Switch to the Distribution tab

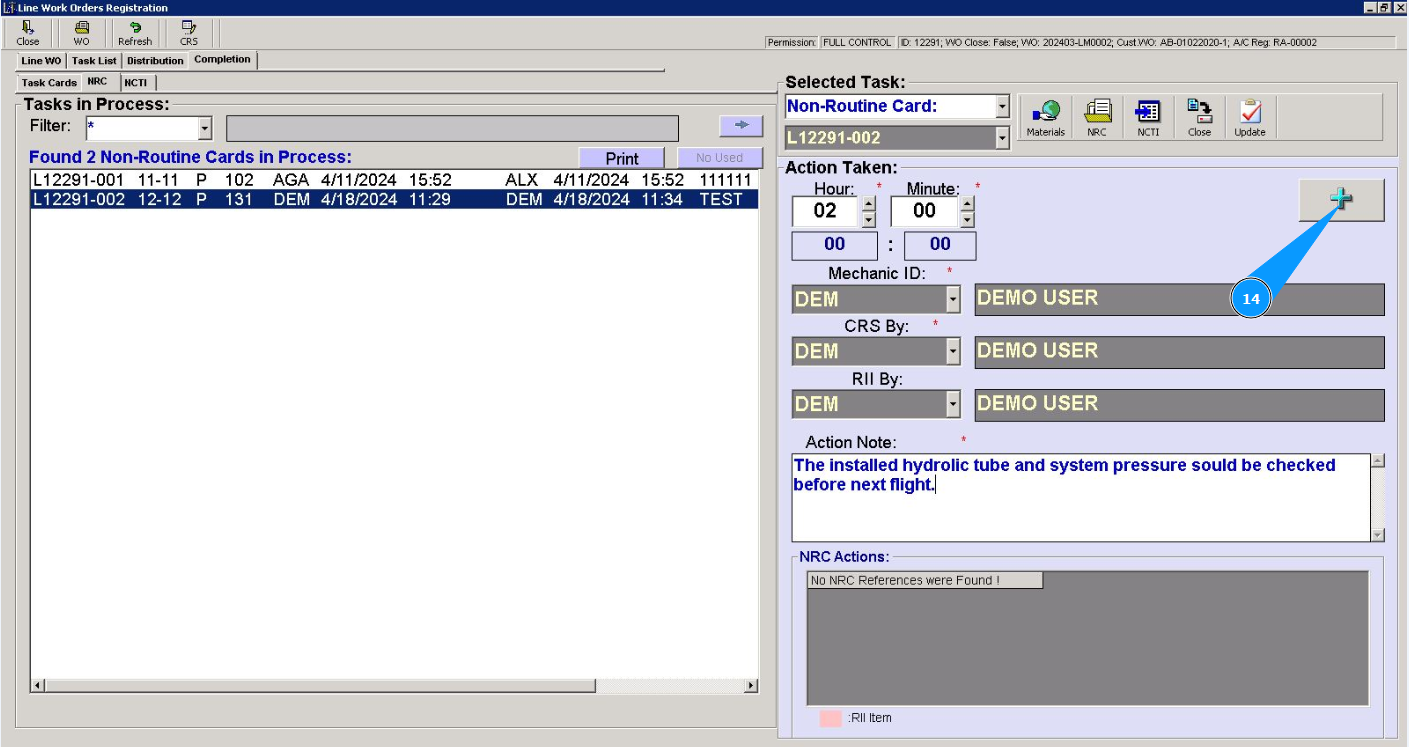click(x=155, y=61)
